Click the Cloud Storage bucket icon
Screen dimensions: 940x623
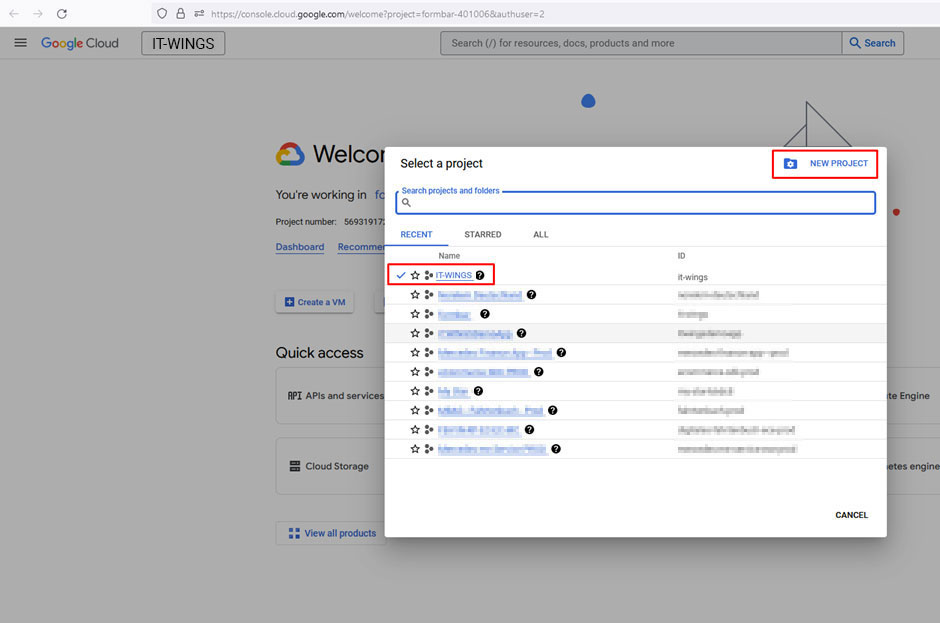pos(295,466)
